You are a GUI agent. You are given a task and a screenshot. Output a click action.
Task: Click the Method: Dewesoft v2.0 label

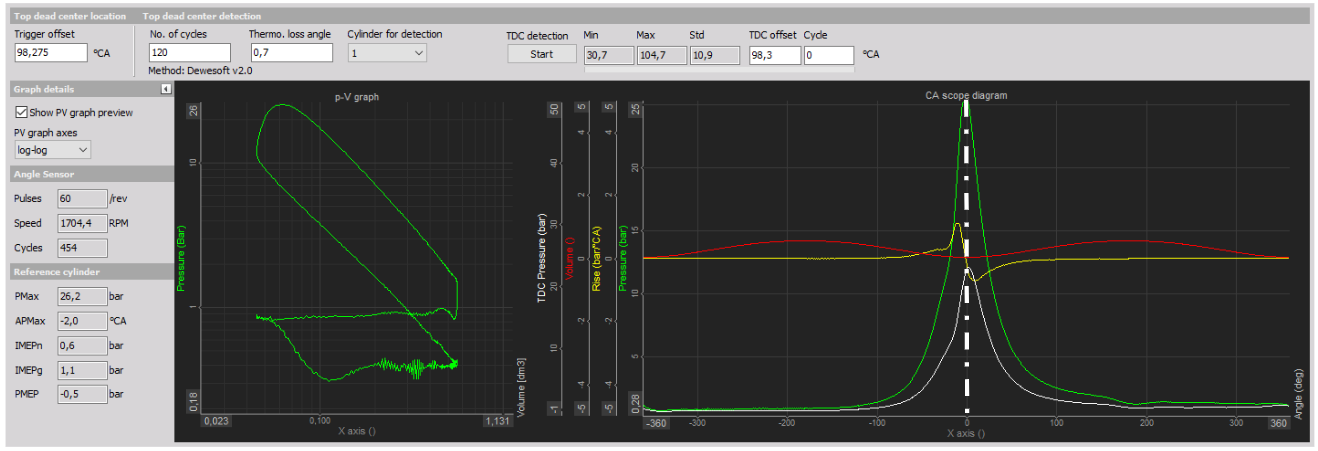tap(200, 72)
